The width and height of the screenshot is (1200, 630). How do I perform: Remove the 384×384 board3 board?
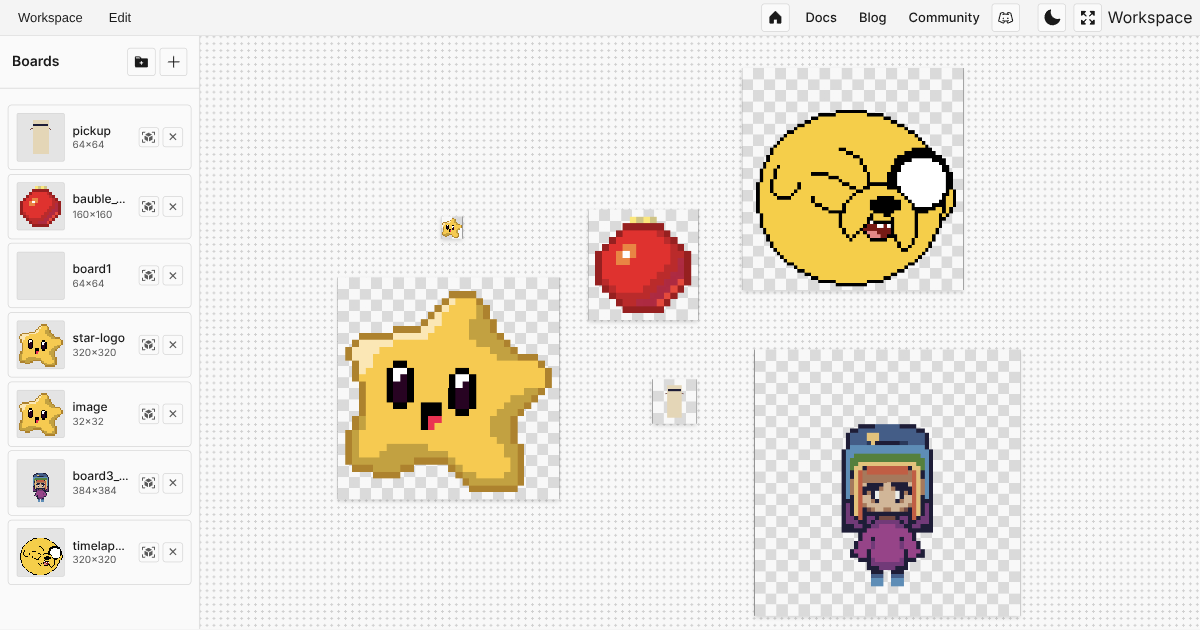173,482
